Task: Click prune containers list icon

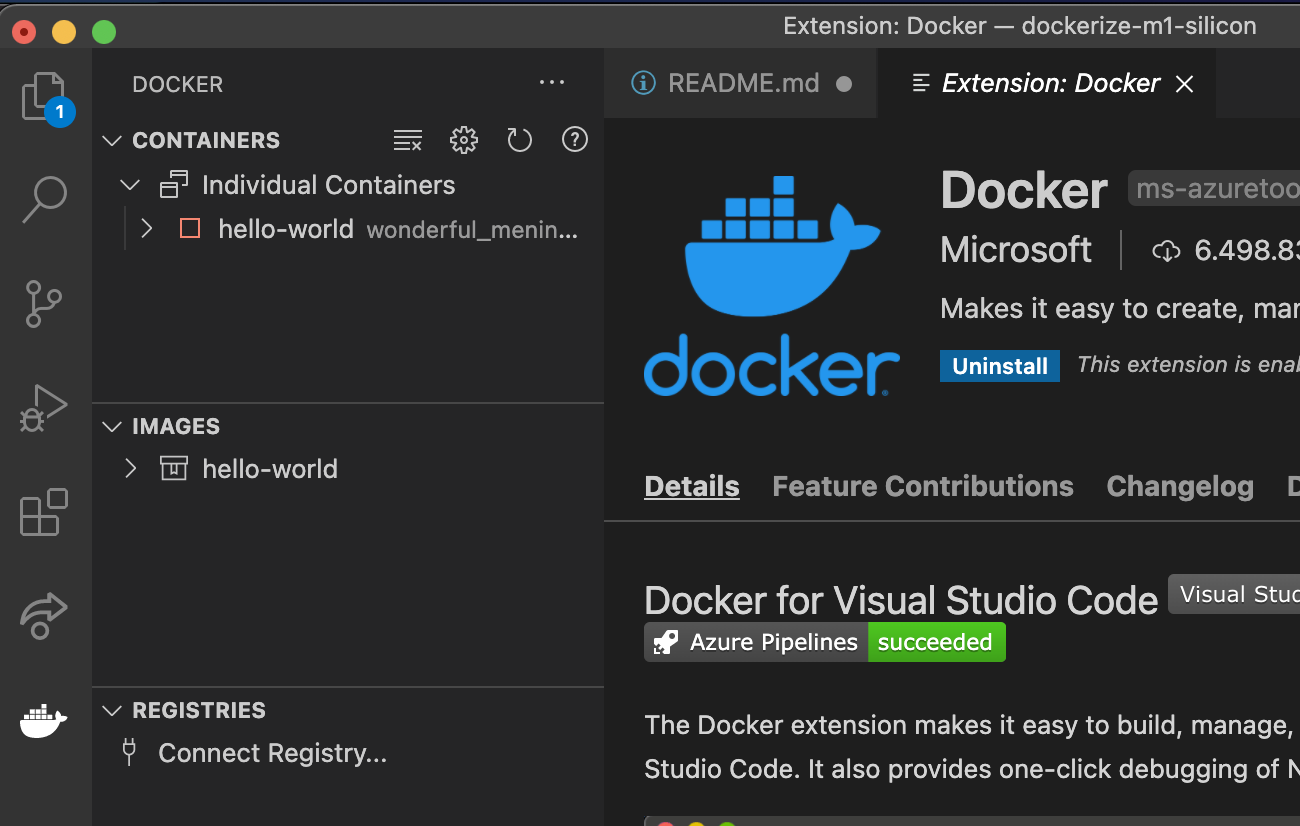Action: (407, 140)
